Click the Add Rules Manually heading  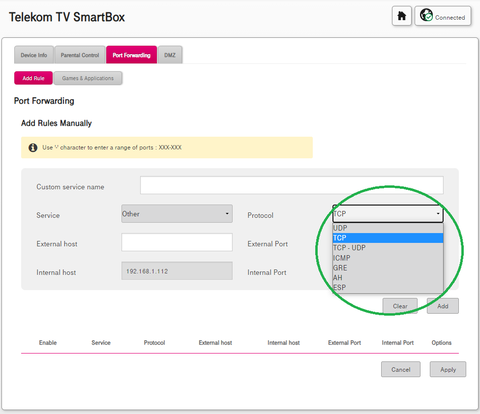[56, 123]
